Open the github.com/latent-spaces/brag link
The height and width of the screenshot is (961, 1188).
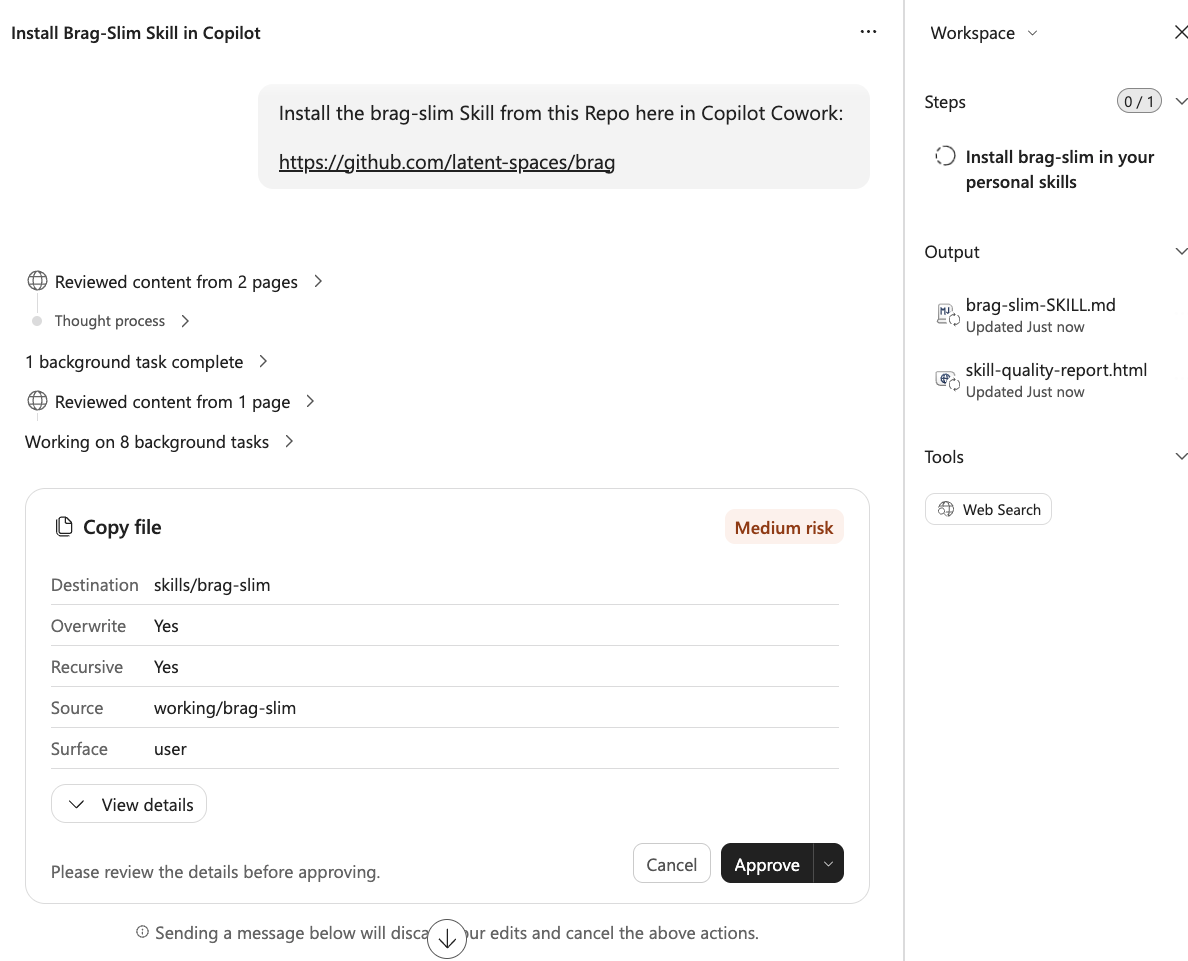(446, 162)
